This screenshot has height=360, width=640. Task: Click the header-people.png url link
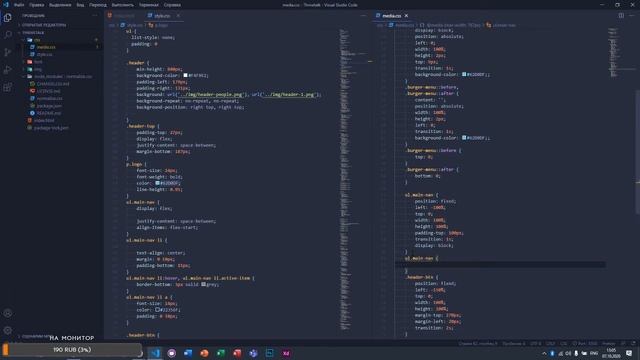pos(211,95)
